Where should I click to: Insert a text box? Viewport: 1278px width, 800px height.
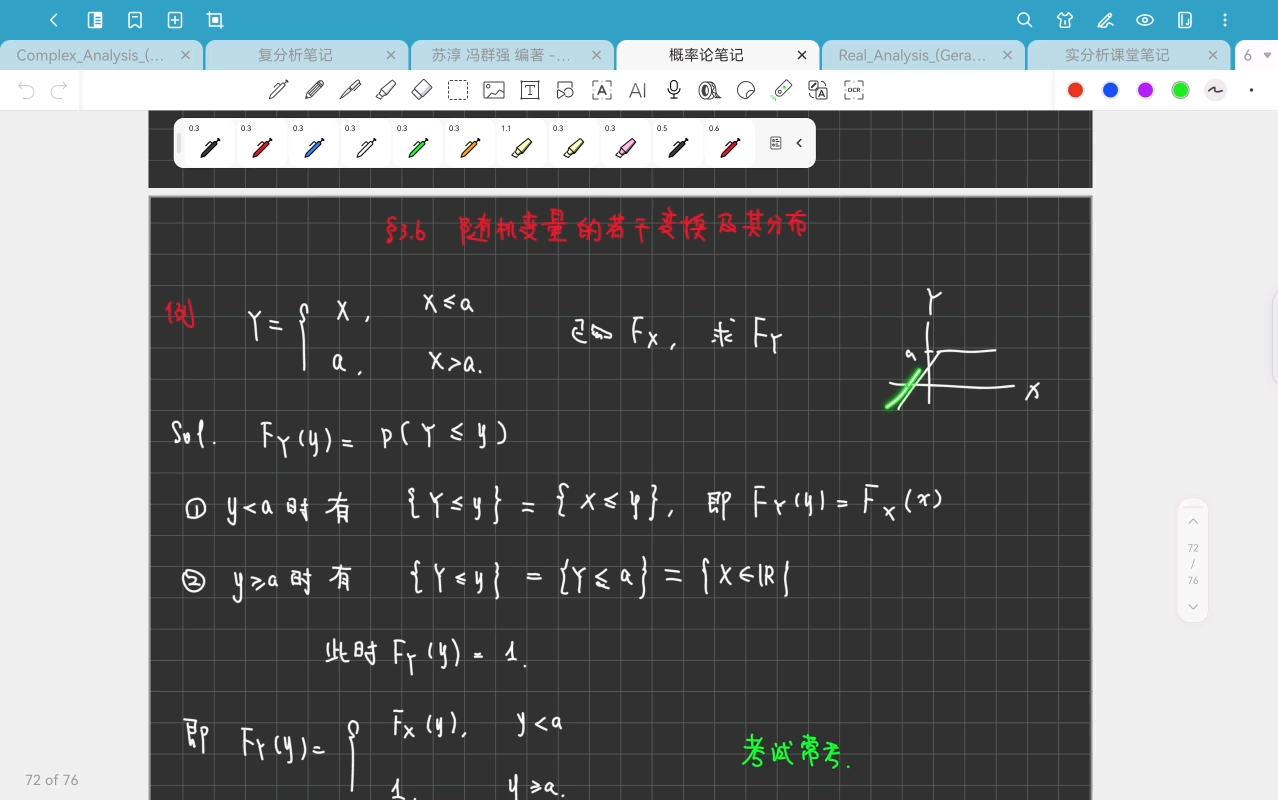[x=530, y=90]
